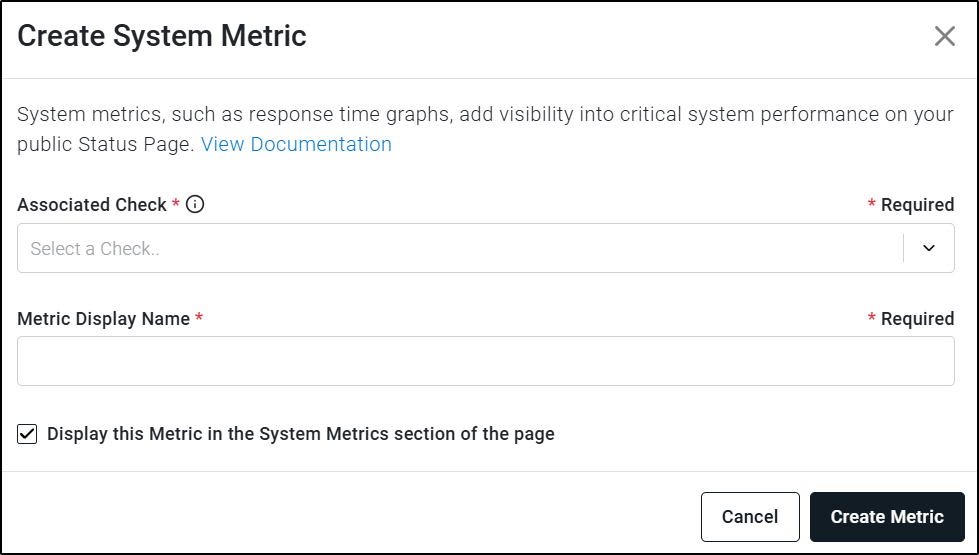Click the info icon beside Associated Check
979x555 pixels.
coord(195,204)
